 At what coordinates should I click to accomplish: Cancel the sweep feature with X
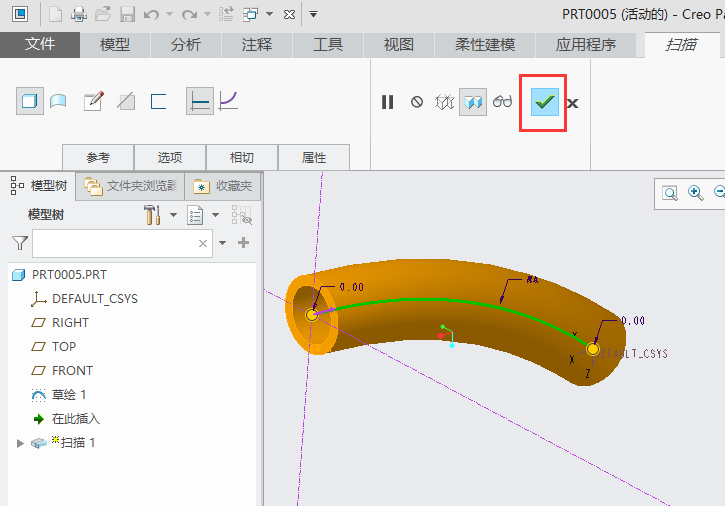point(572,103)
